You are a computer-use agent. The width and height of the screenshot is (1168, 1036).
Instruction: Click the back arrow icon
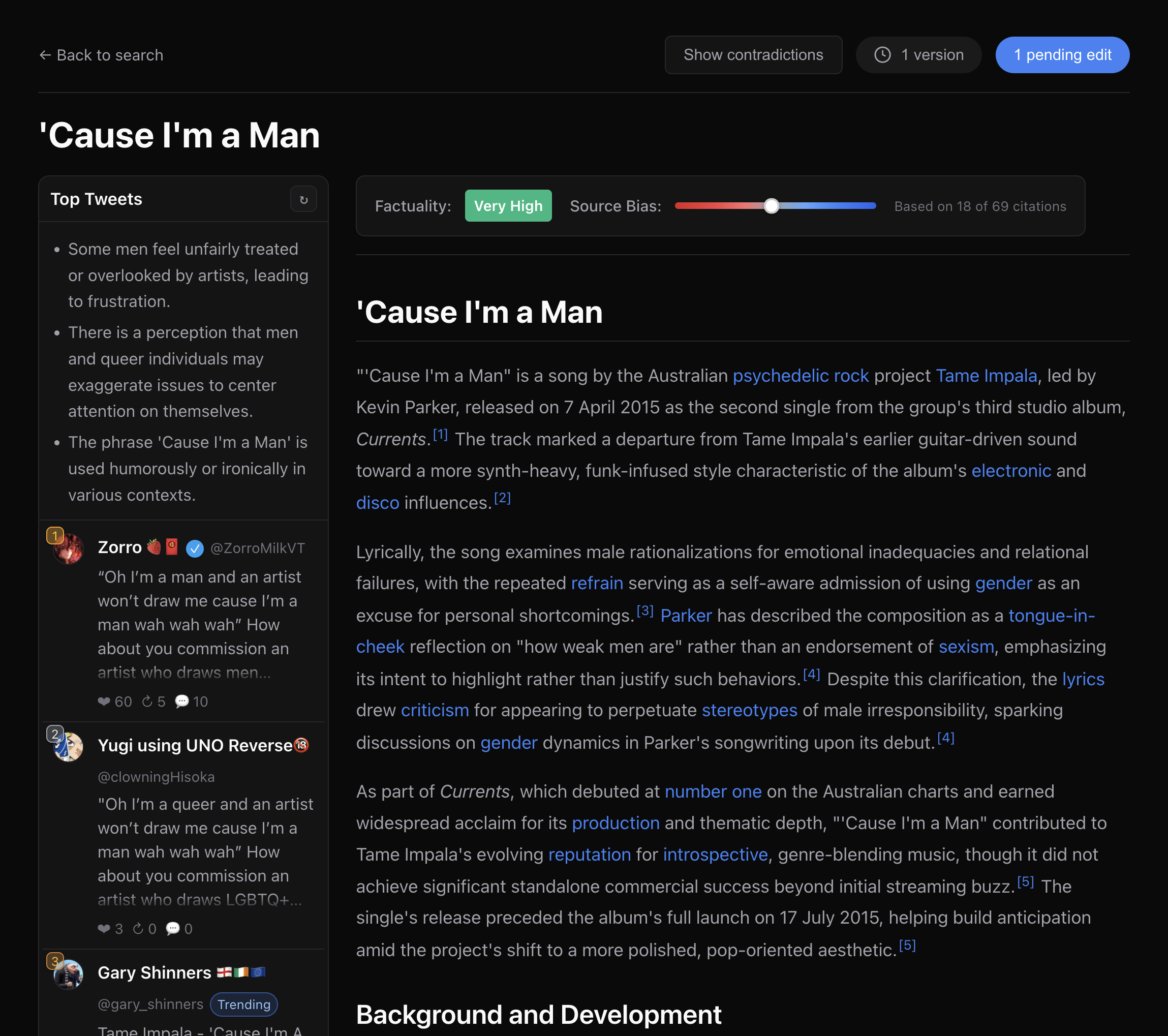click(45, 55)
